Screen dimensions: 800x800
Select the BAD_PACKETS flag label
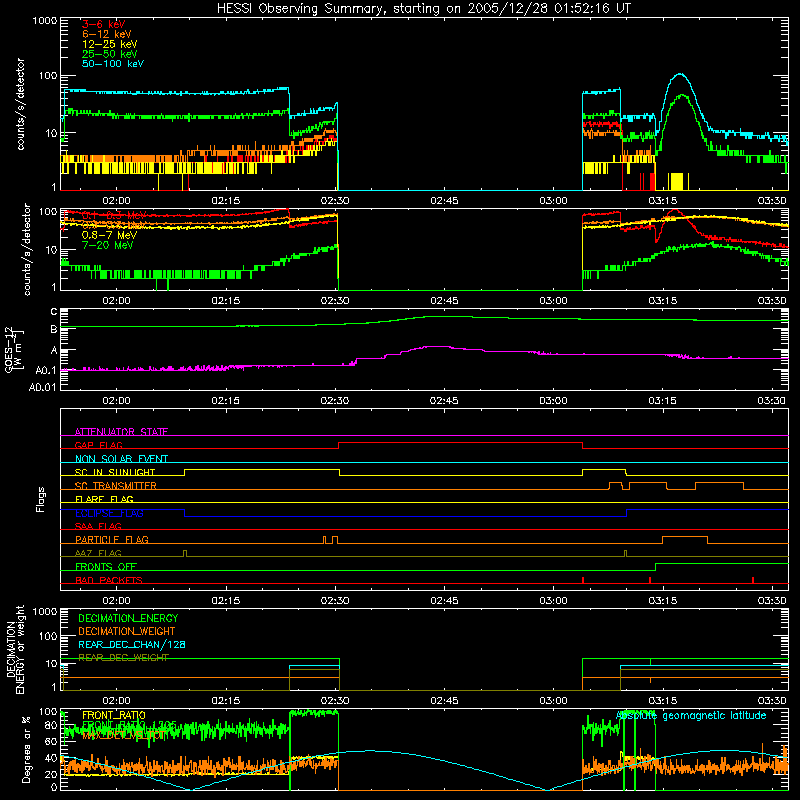[x=109, y=581]
